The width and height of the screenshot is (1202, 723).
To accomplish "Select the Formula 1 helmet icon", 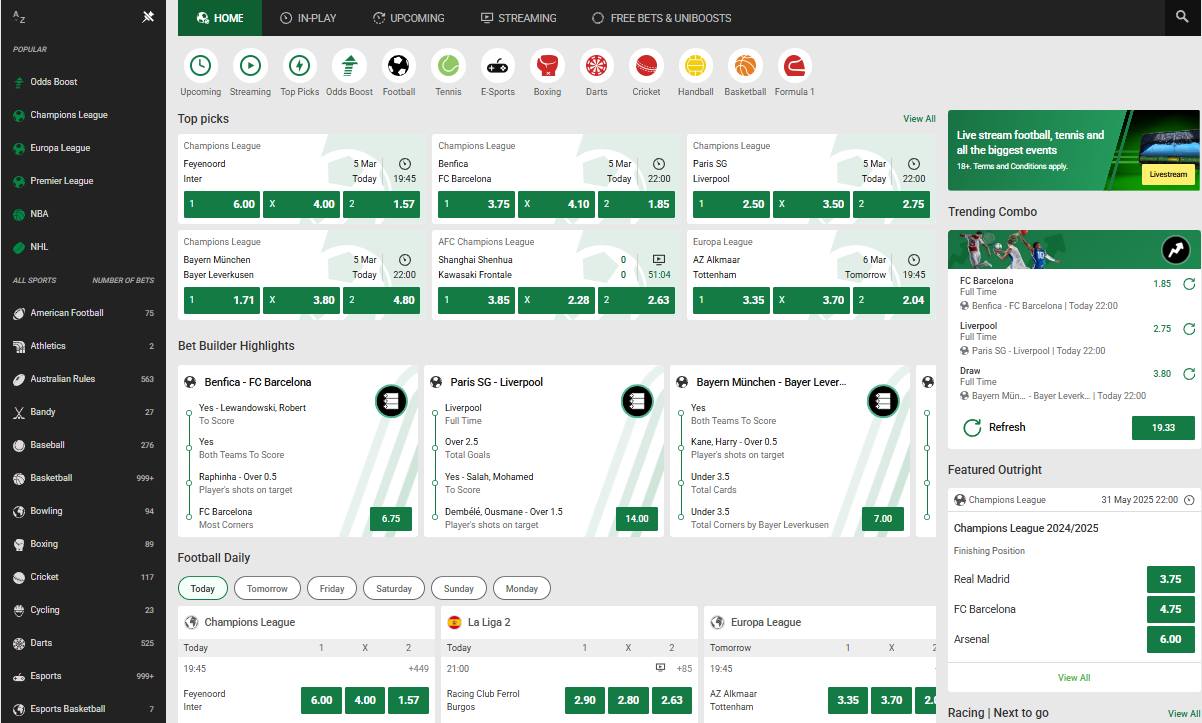I will 794,66.
